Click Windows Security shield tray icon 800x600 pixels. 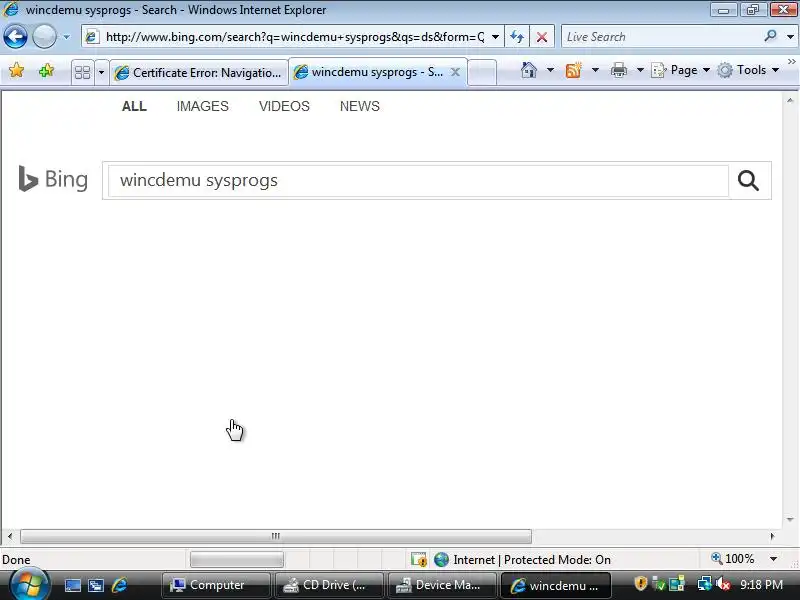tap(641, 583)
